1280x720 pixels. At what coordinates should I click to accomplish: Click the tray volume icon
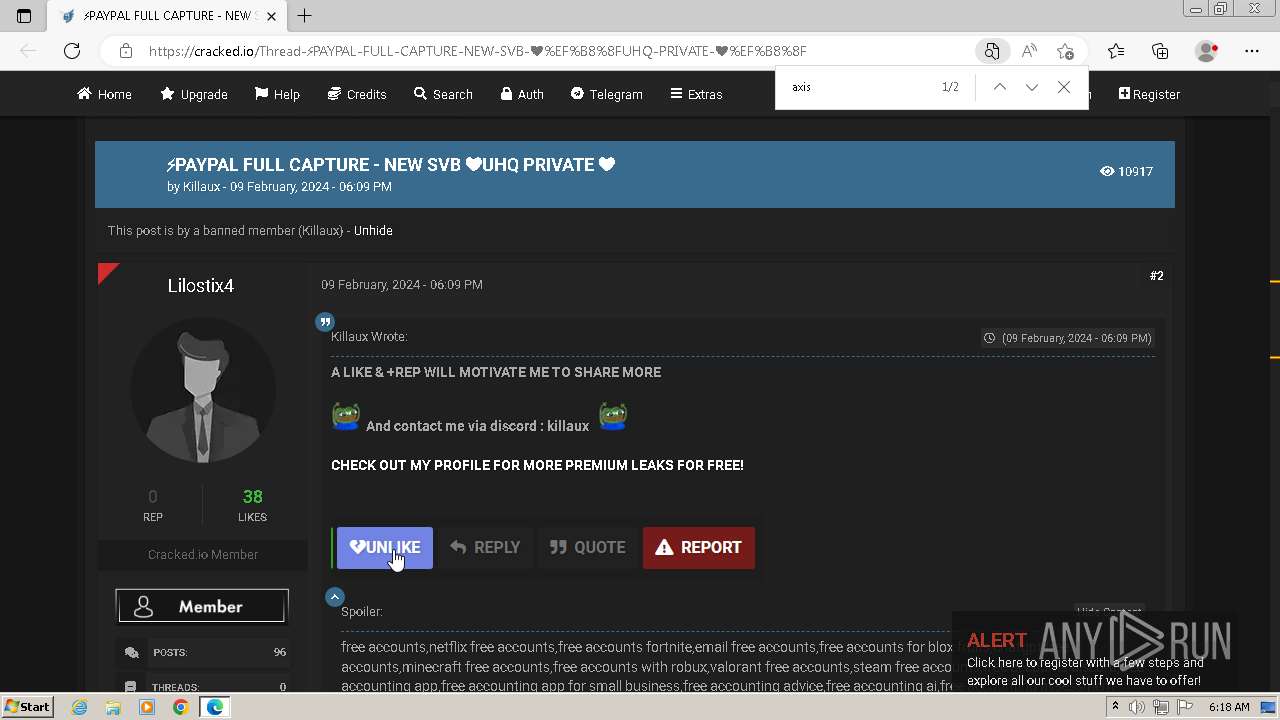1137,707
